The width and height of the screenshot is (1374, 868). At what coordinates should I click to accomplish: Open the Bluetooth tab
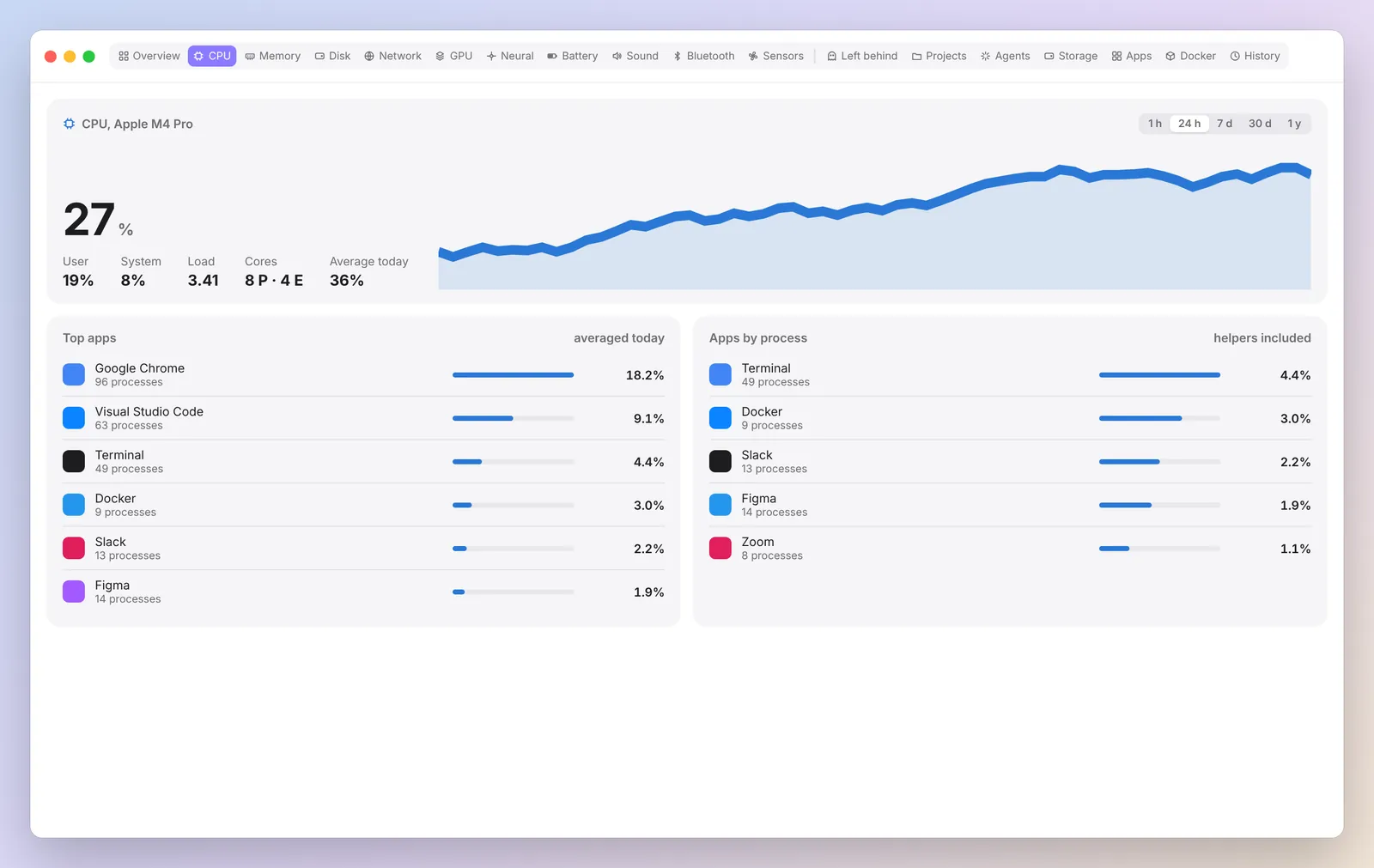pos(704,56)
